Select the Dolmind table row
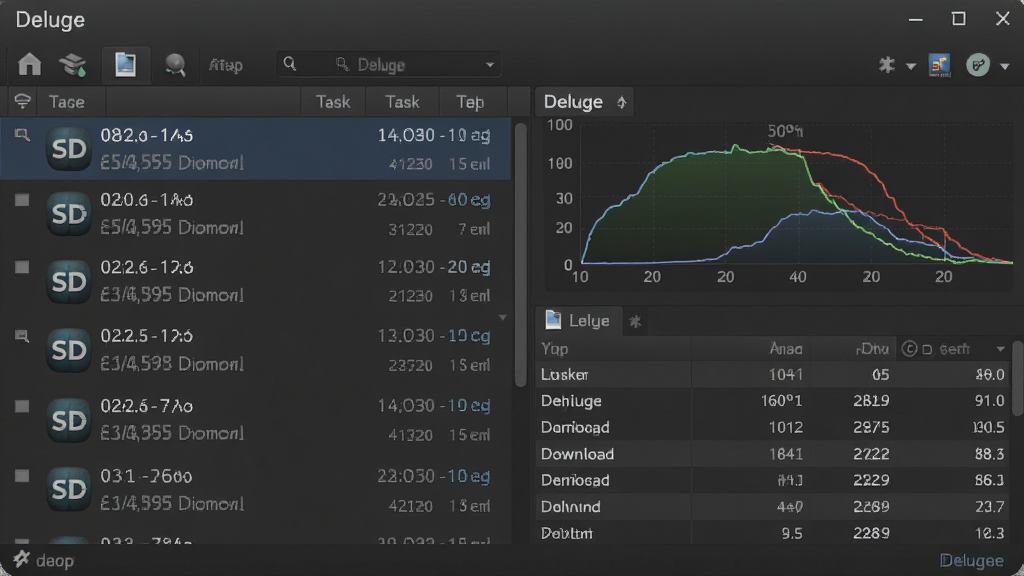The width and height of the screenshot is (1024, 576). (773, 507)
